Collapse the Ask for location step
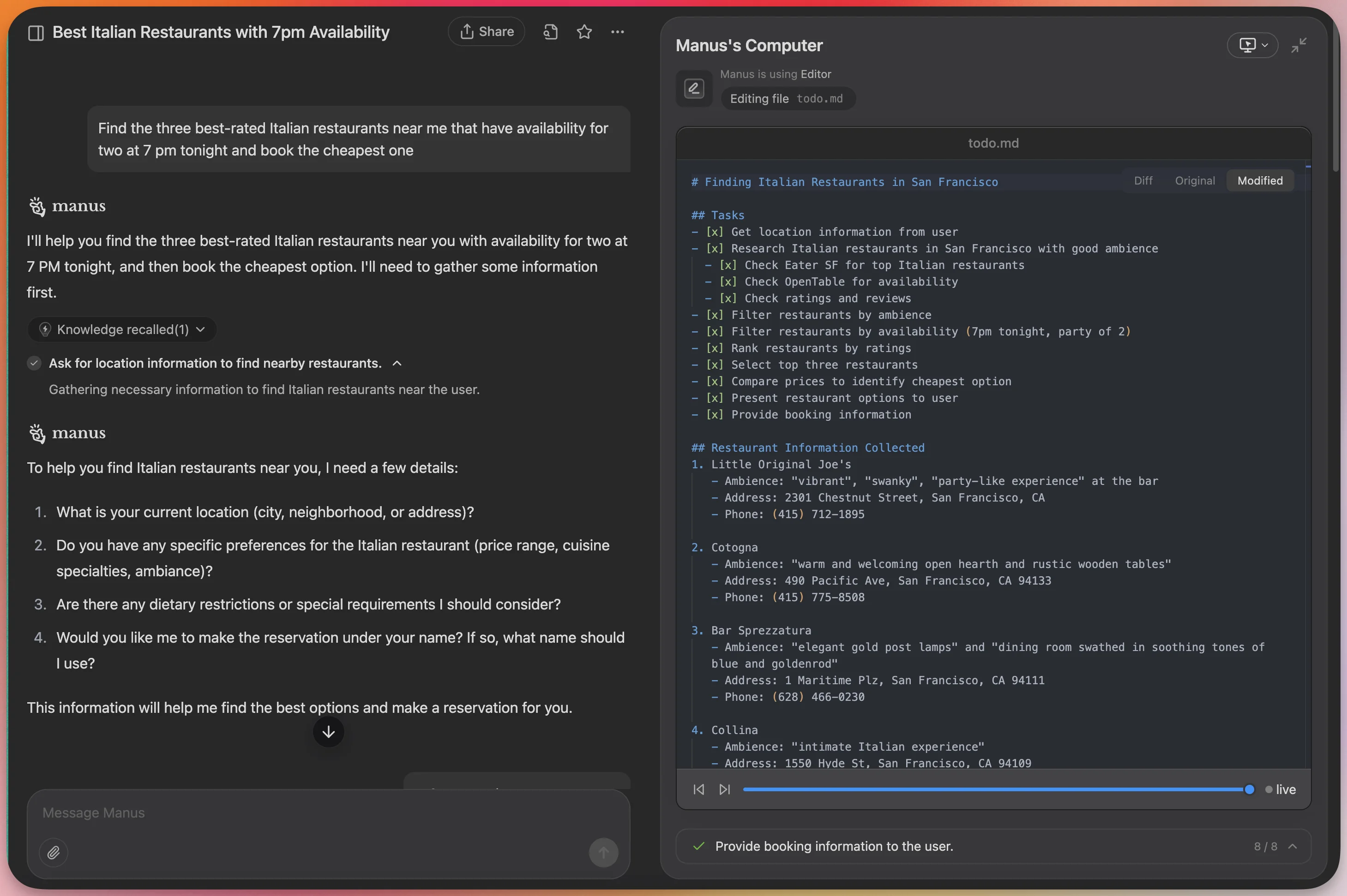 397,364
